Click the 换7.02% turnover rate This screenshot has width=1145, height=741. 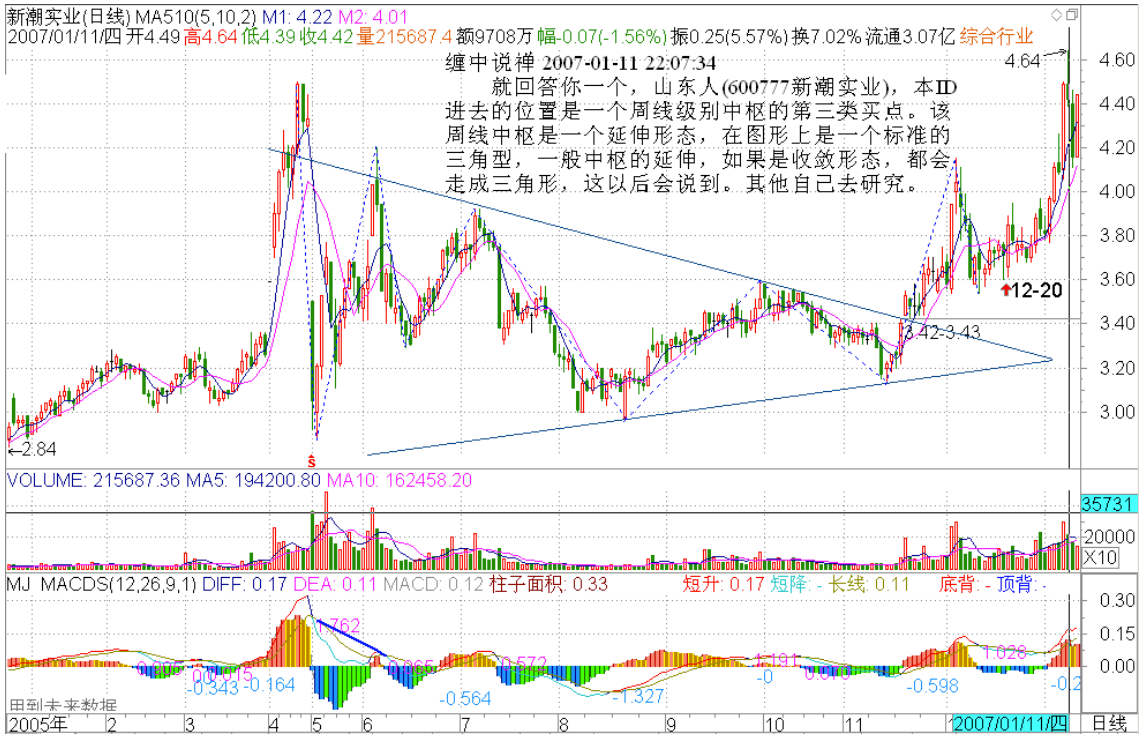827,36
